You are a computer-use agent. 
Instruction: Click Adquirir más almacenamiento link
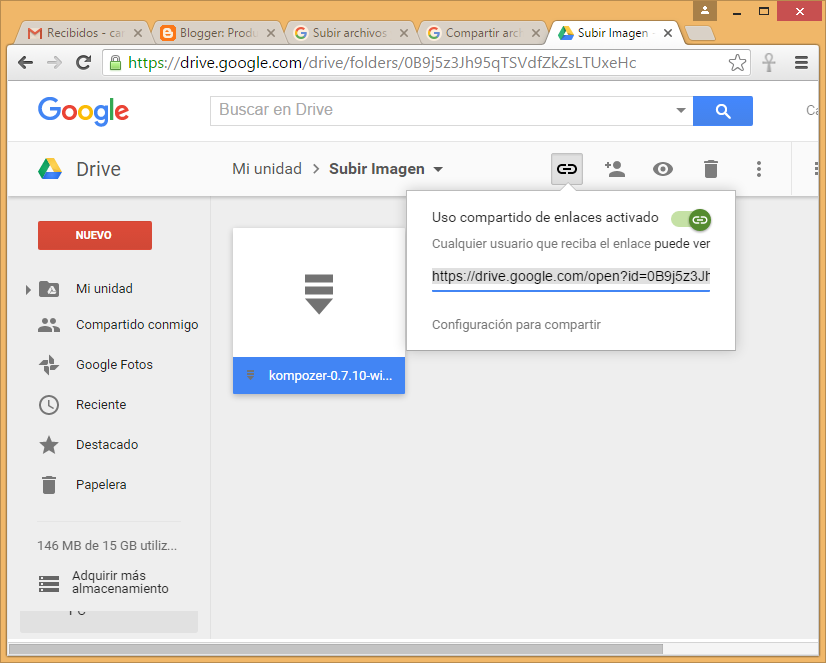click(120, 582)
